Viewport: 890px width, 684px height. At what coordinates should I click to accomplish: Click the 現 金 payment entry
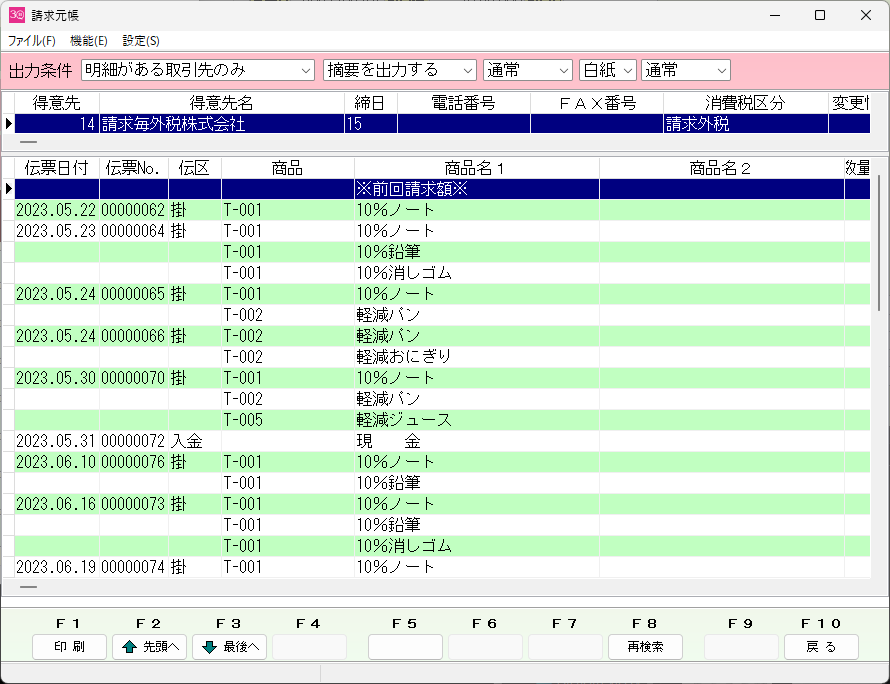tap(477, 441)
